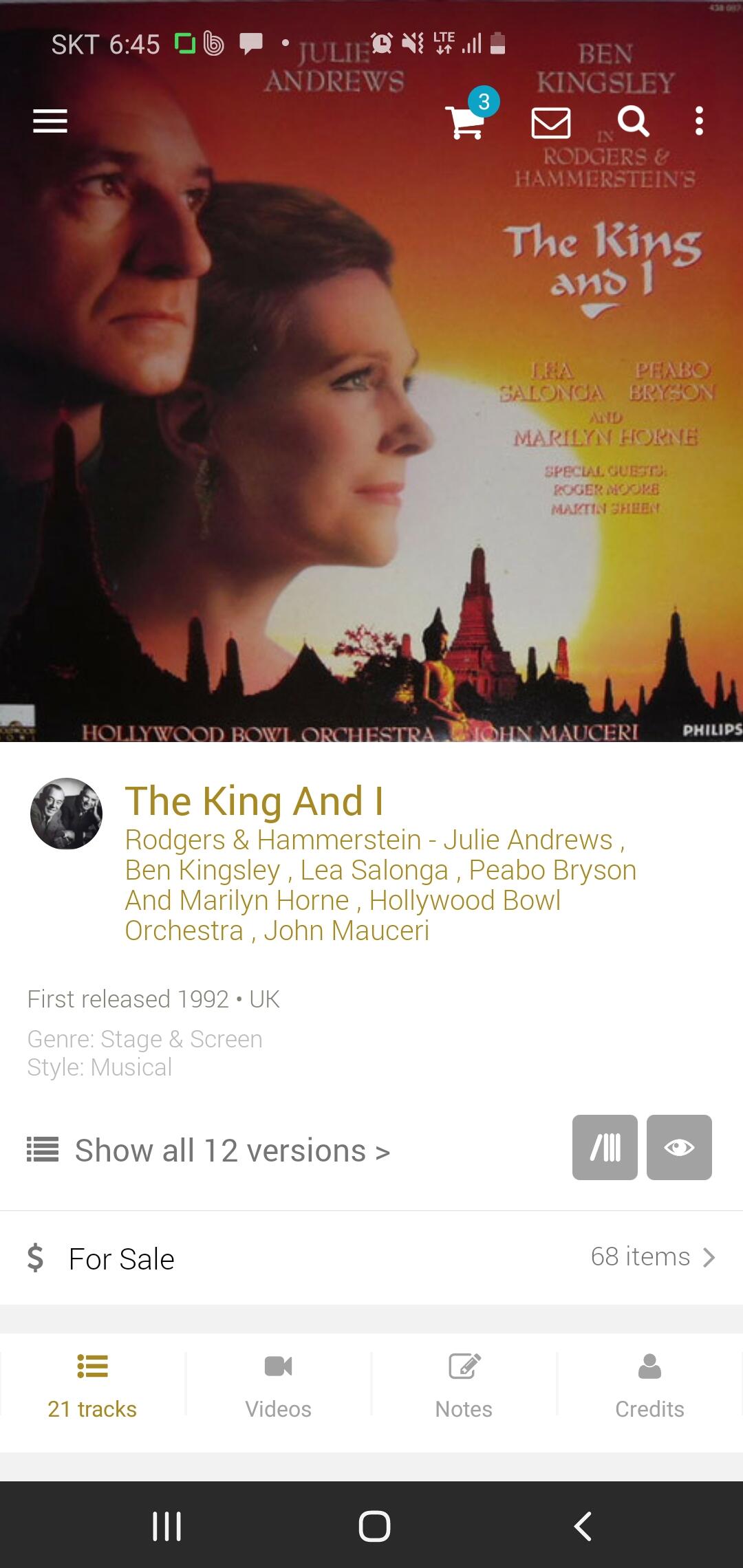Open Android recent apps button
The image size is (743, 1568).
[x=166, y=1526]
